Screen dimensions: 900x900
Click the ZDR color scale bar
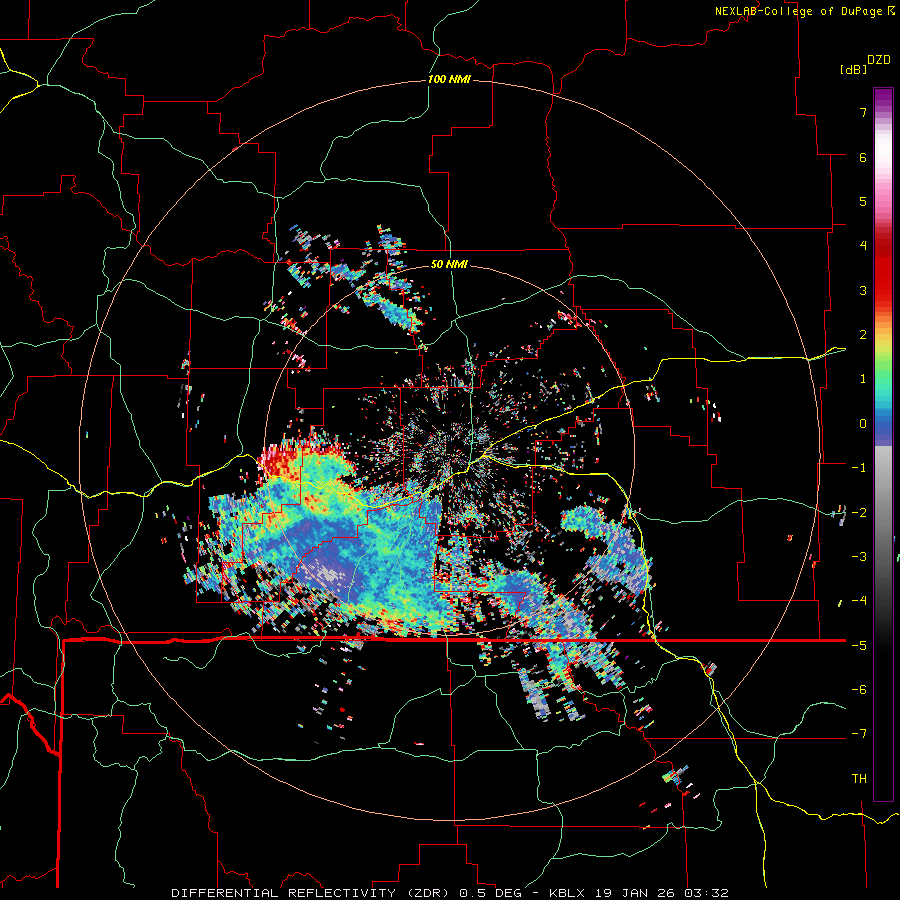point(883,444)
